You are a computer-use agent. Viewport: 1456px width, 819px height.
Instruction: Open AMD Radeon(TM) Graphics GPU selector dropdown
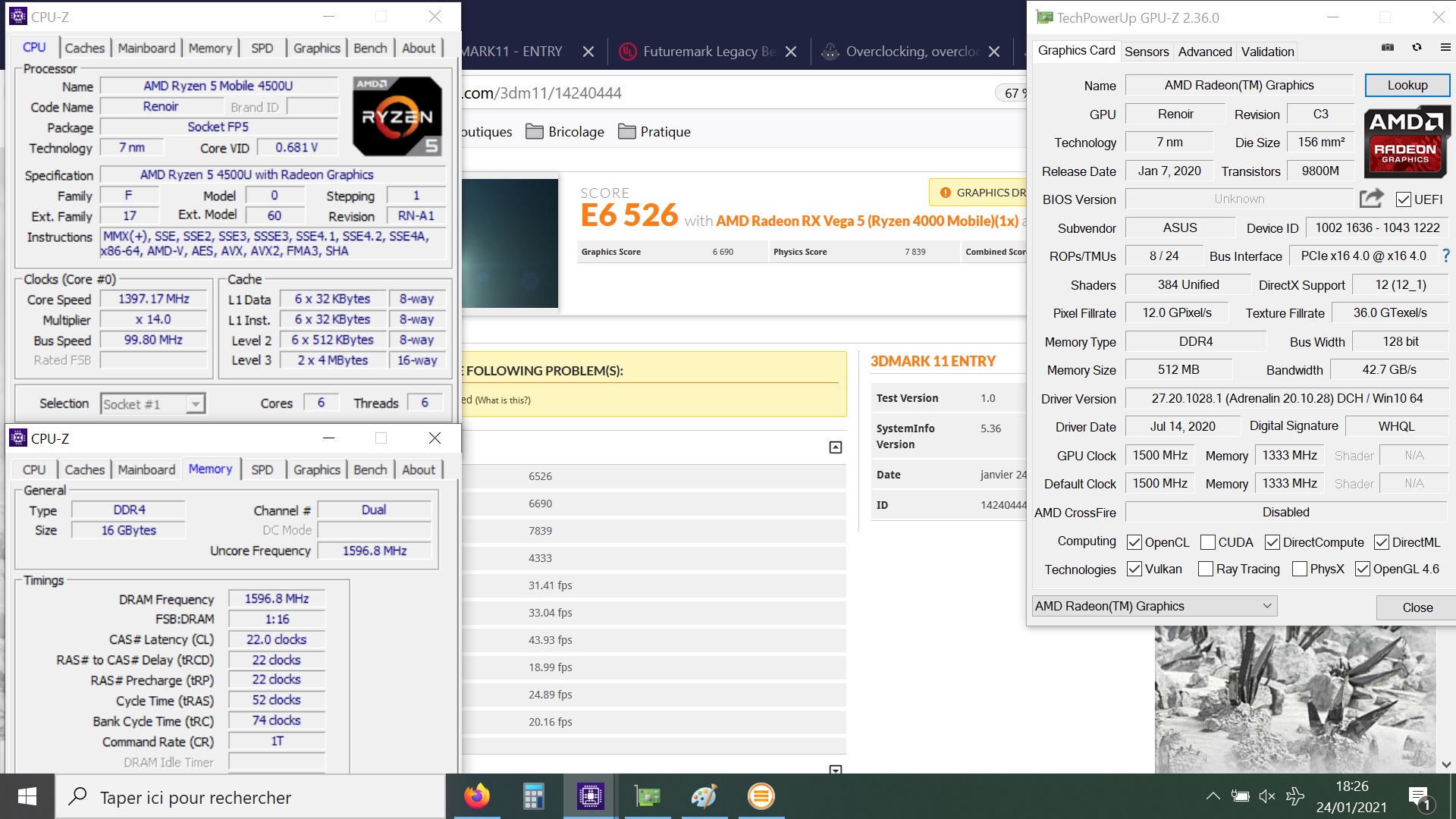tap(1154, 606)
